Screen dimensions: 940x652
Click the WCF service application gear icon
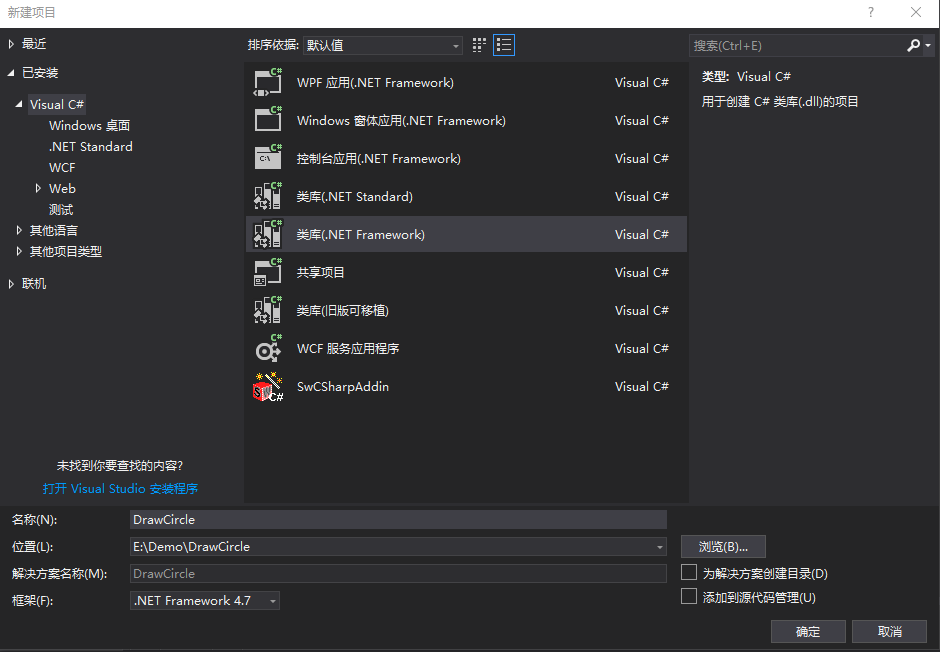[x=267, y=349]
